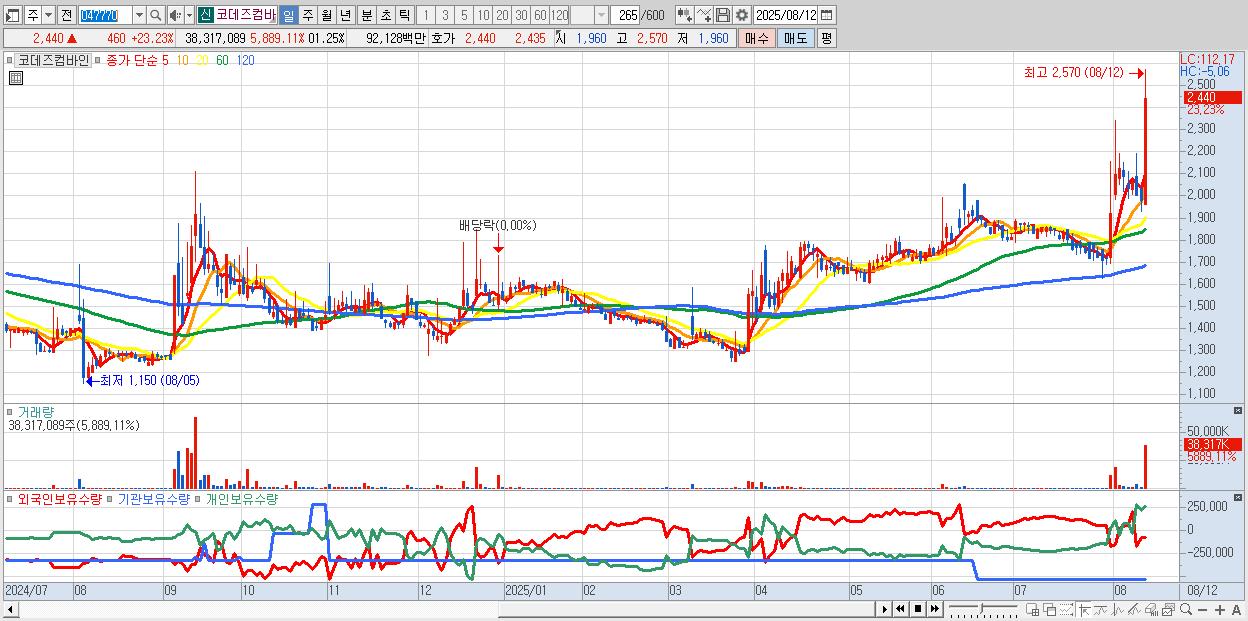The image size is (1248, 621).
Task: Click the 기관보유수량 legend label
Action: pos(153,498)
